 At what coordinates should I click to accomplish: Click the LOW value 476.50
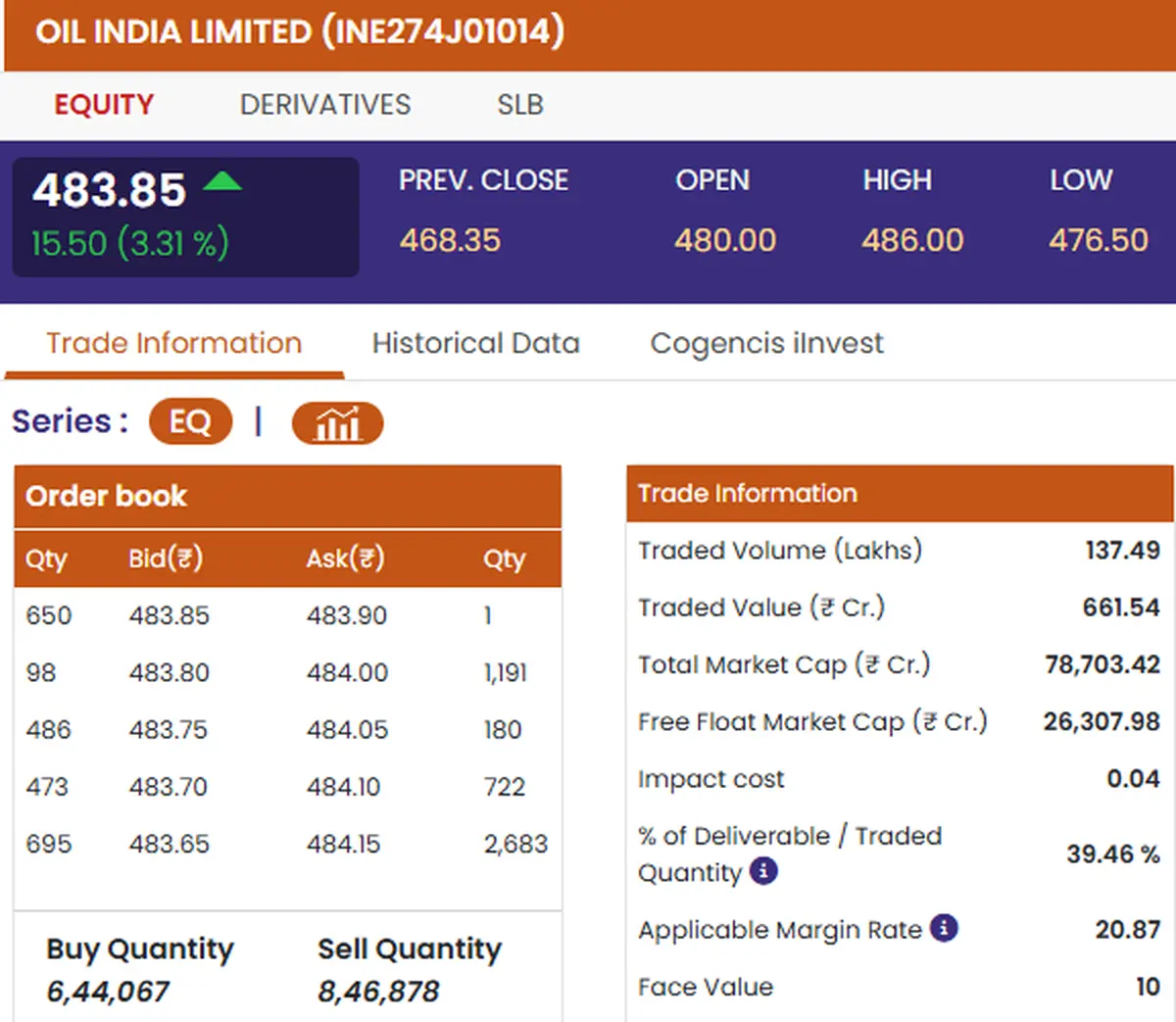pos(1099,240)
